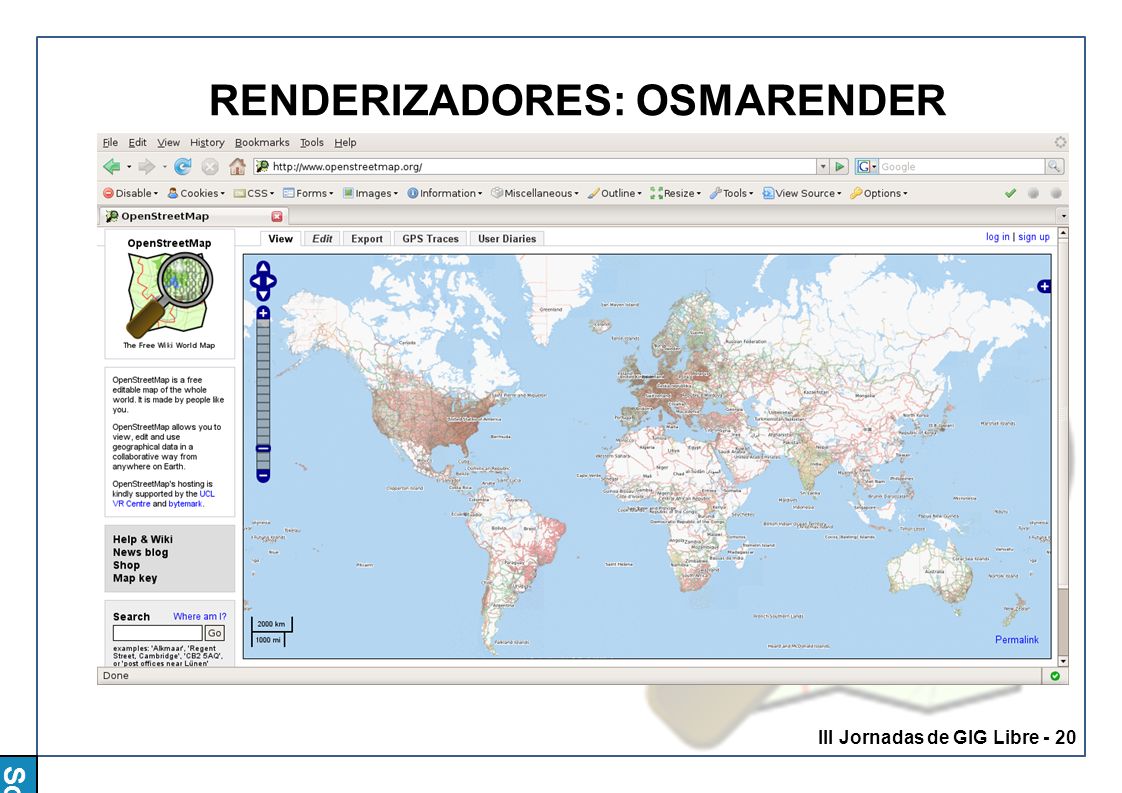Open the map layer switcher plus icon
The width and height of the screenshot is (1122, 793).
pos(1045,286)
